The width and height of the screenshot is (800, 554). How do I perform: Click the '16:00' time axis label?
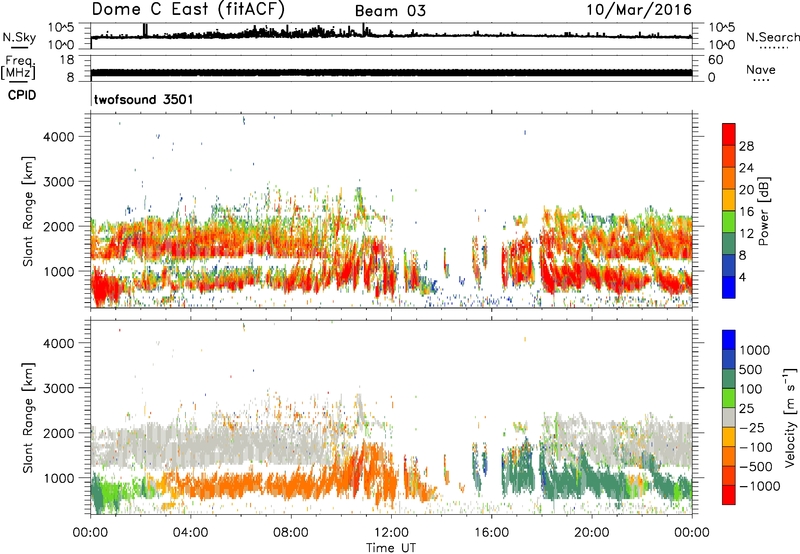(x=491, y=533)
